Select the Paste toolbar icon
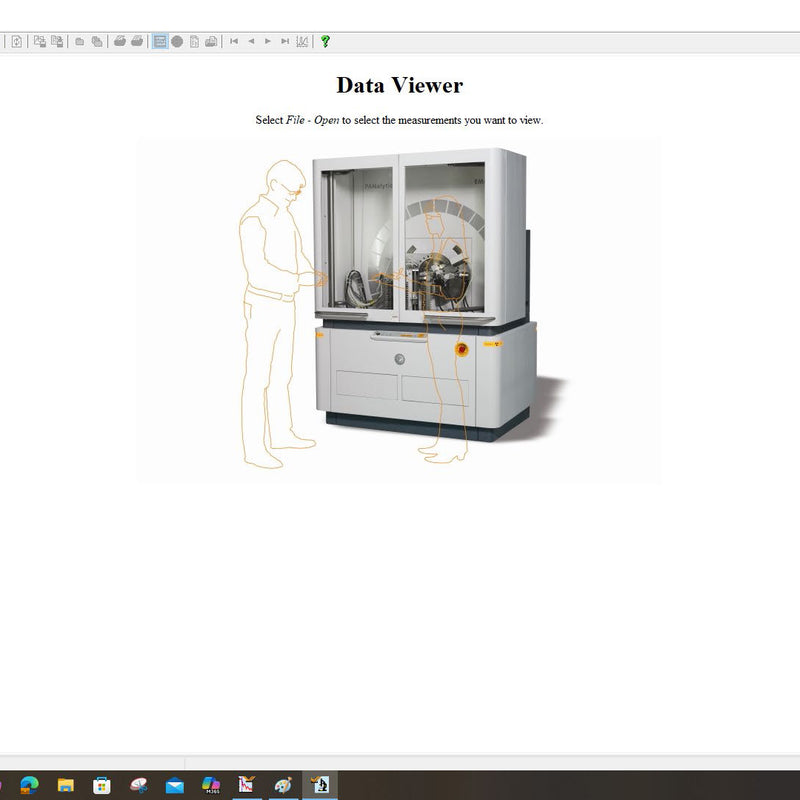 coord(57,42)
